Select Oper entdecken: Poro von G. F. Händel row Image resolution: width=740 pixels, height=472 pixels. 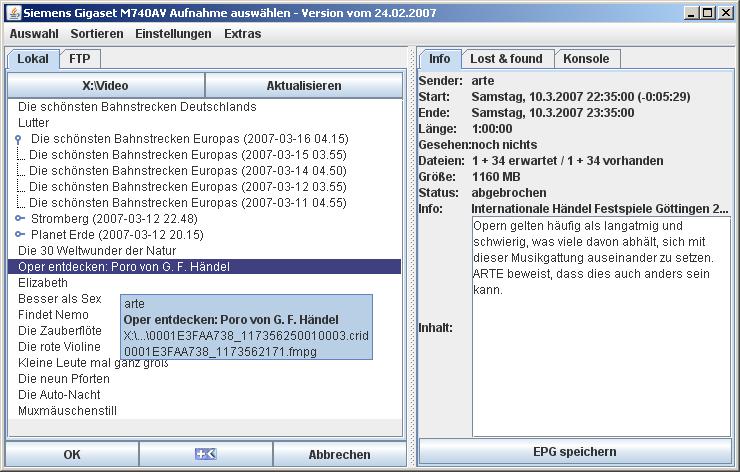[x=204, y=267]
